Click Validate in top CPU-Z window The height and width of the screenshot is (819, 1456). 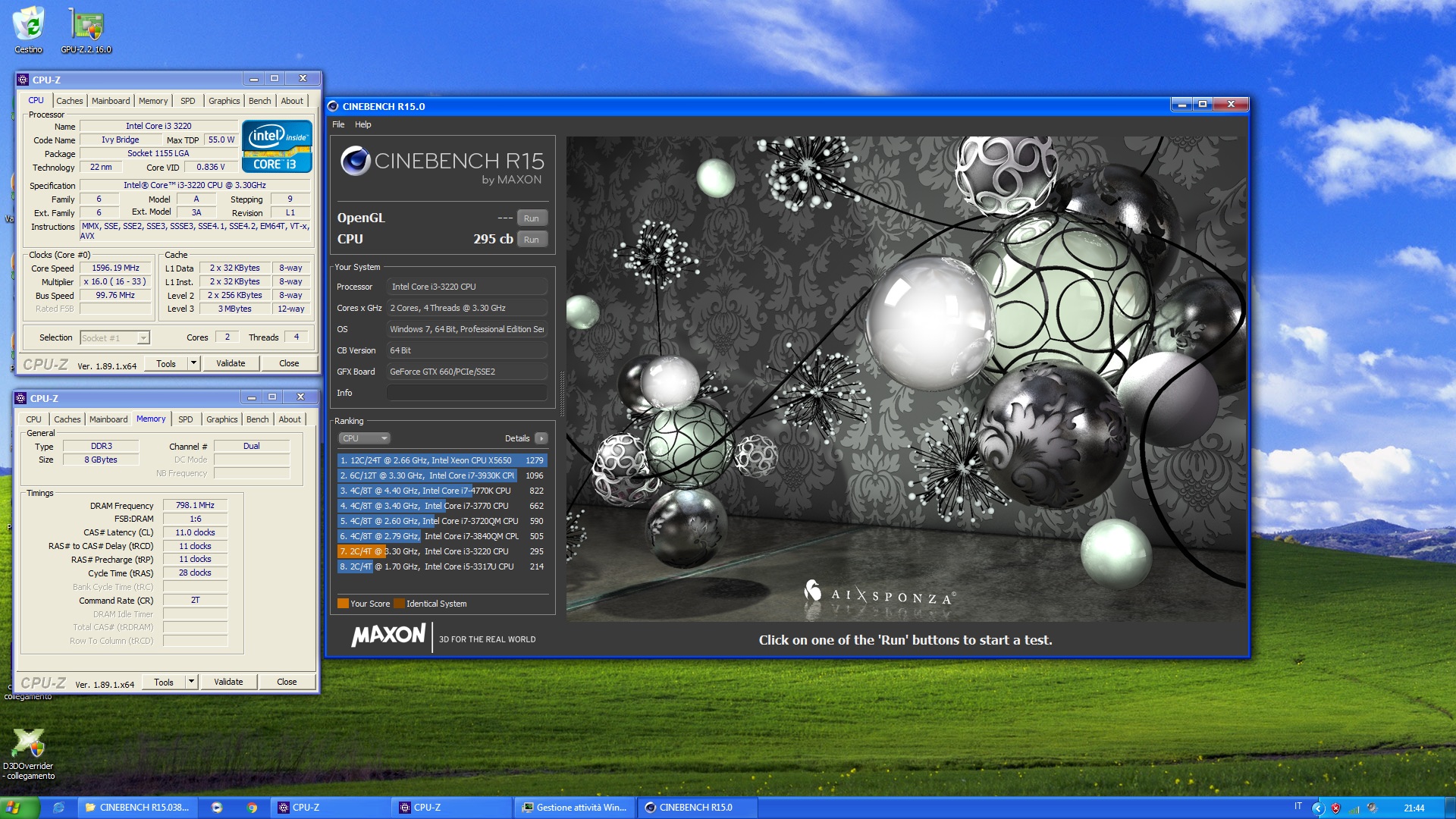[x=231, y=363]
